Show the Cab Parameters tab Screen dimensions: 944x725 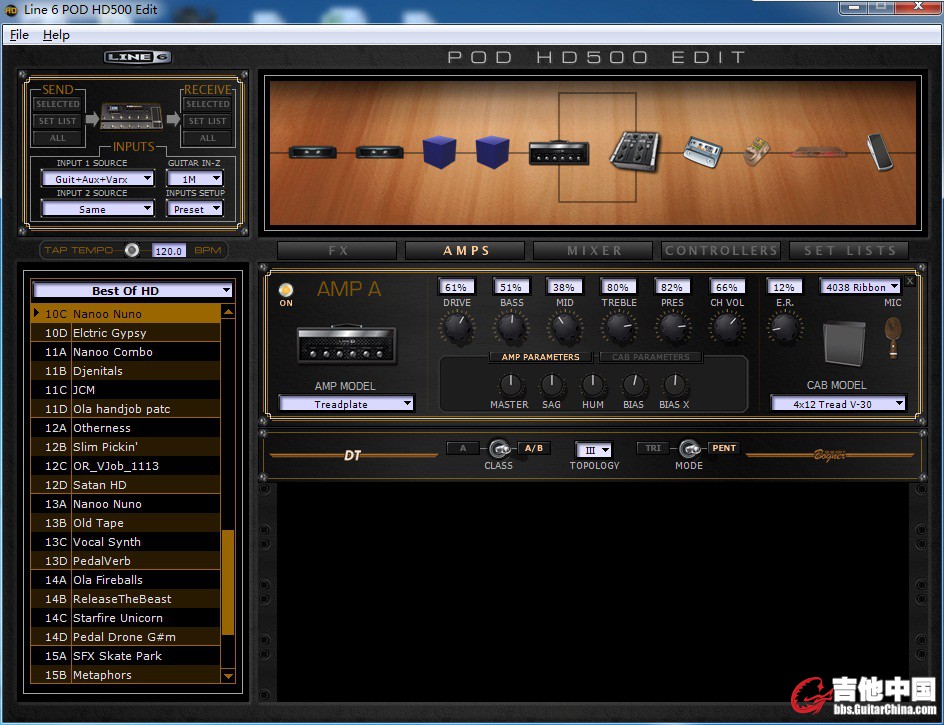click(650, 357)
